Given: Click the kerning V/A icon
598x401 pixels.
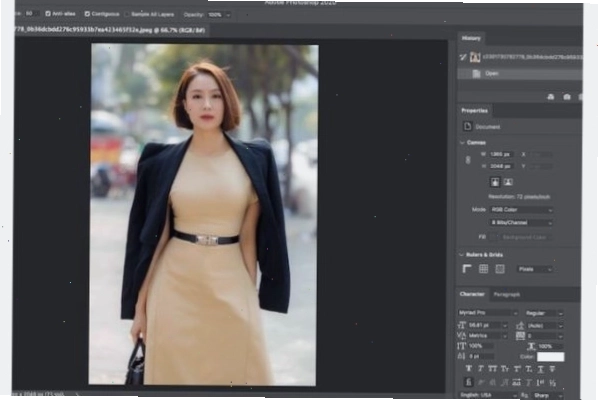Looking at the screenshot, I should (461, 336).
